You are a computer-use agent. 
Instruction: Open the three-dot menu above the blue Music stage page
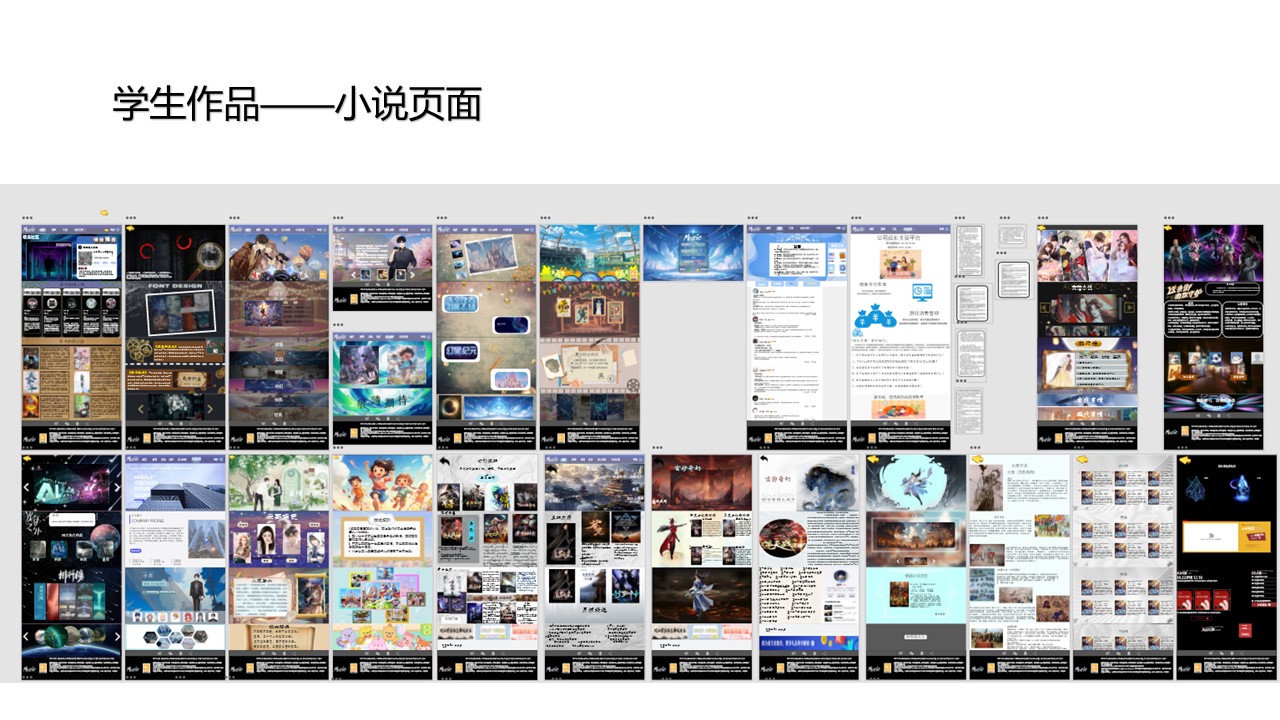pos(650,217)
